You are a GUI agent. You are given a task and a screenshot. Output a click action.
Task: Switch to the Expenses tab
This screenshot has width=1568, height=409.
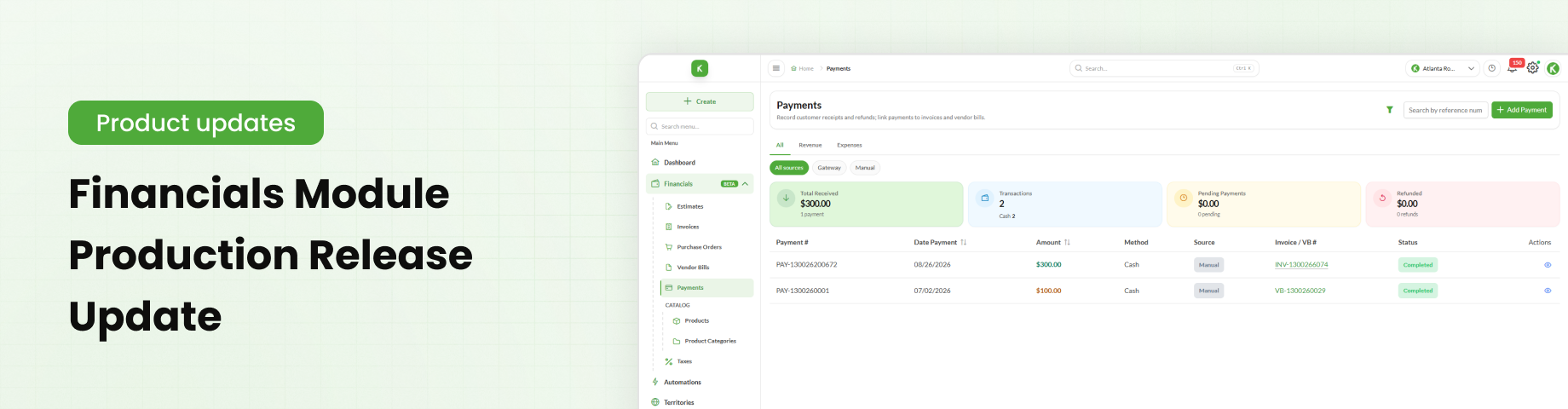pos(850,145)
